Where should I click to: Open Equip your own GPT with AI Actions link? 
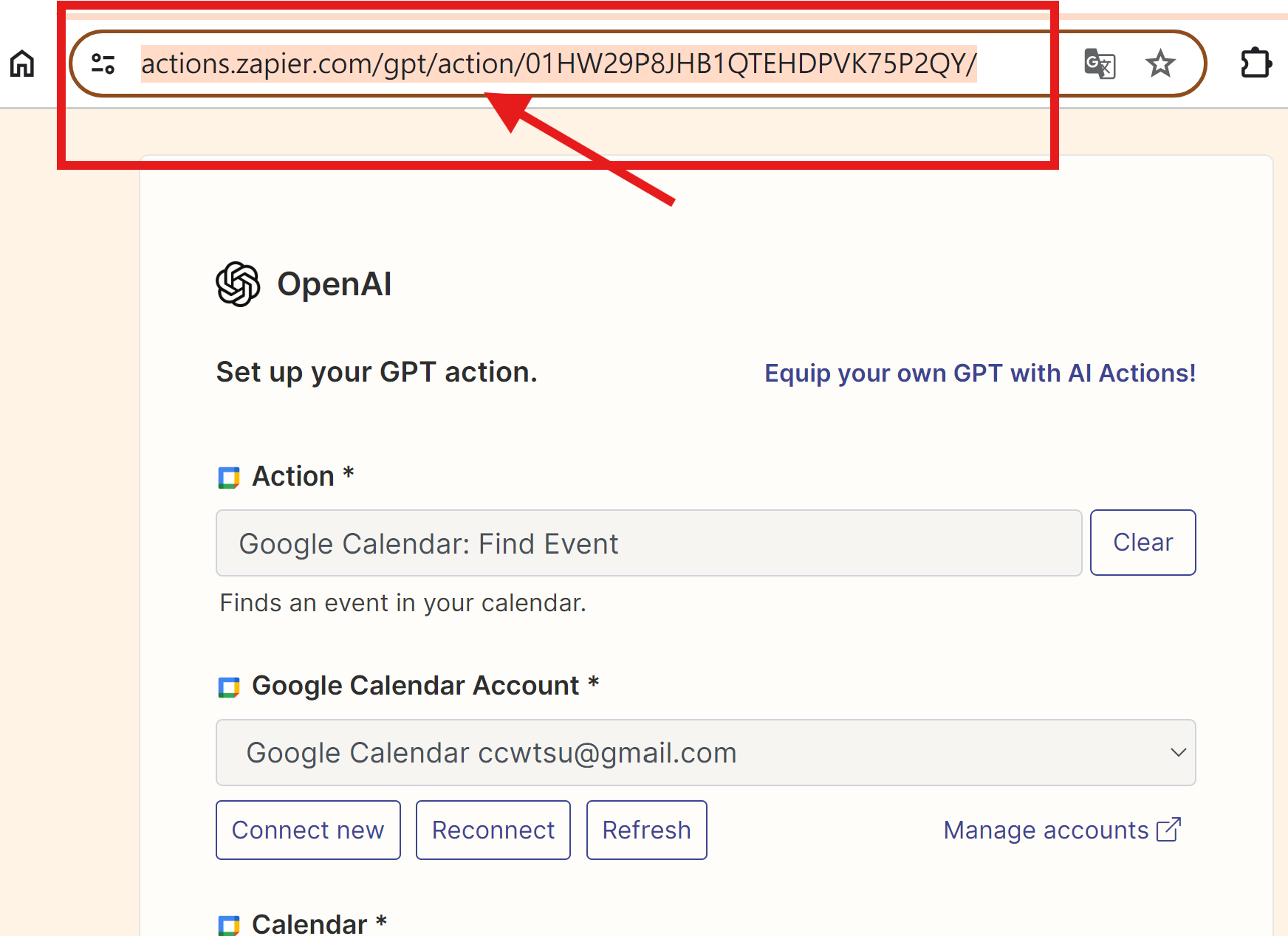[x=980, y=374]
